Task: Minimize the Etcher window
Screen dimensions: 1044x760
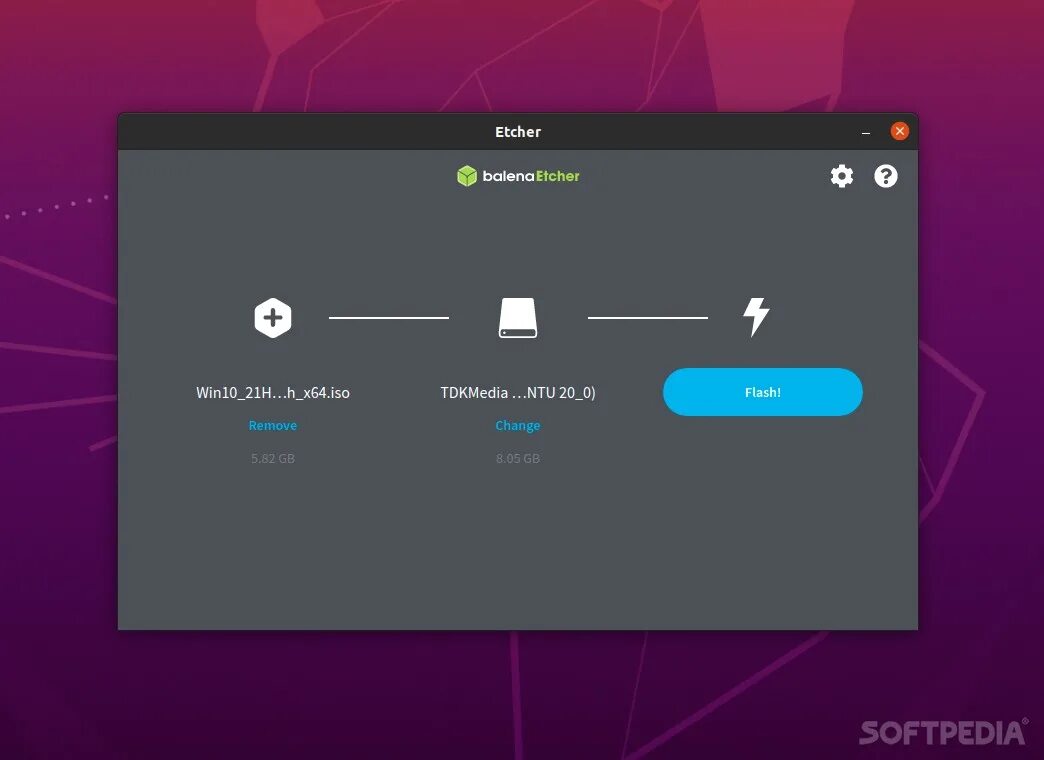Action: click(866, 132)
